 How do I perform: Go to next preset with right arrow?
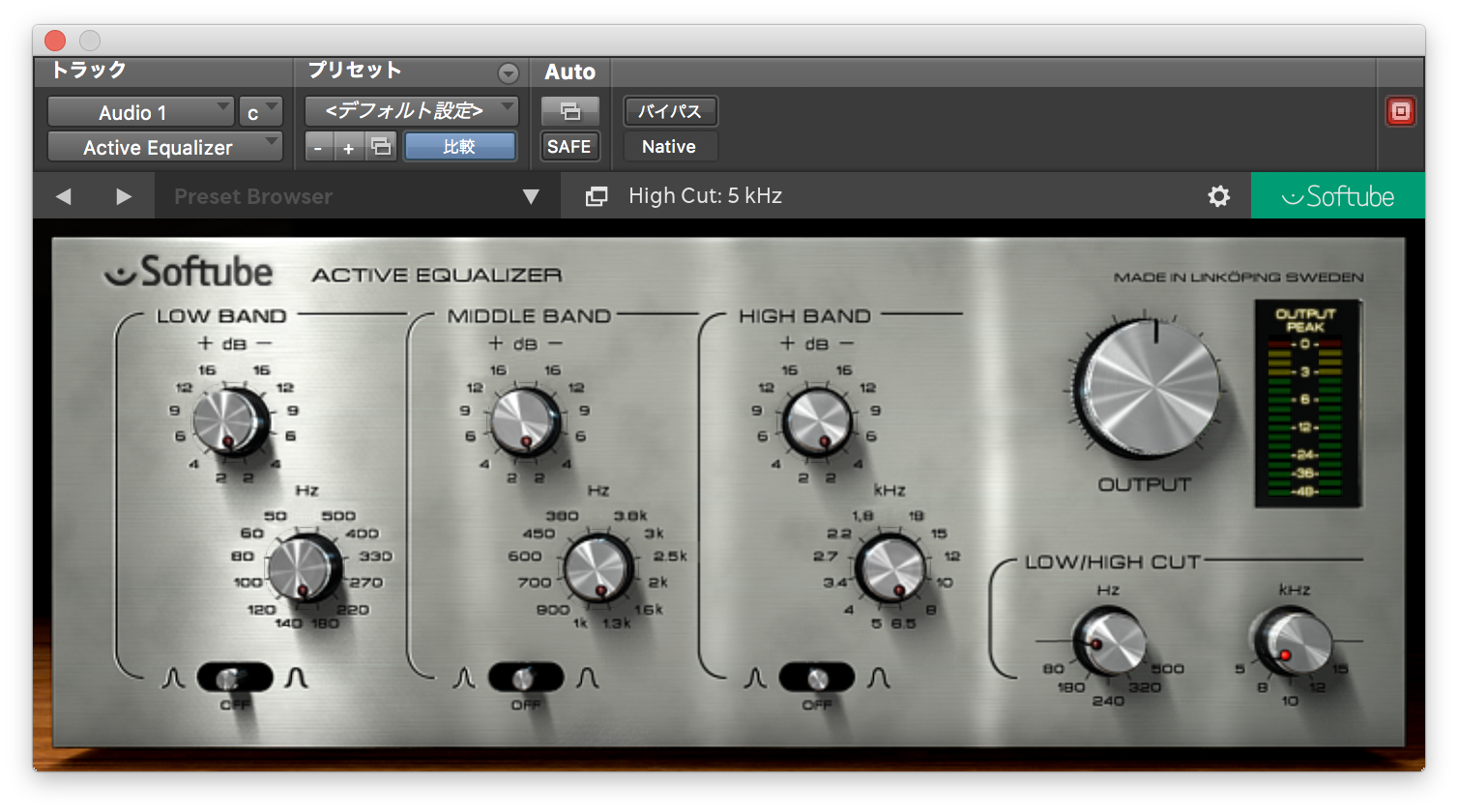tap(124, 195)
